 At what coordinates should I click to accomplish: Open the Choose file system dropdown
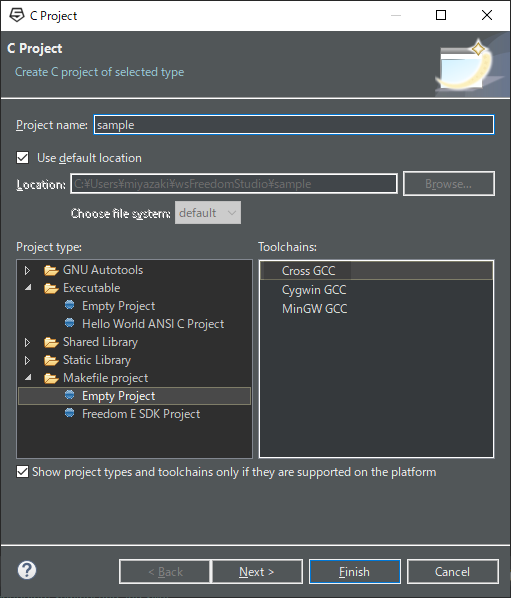[208, 213]
